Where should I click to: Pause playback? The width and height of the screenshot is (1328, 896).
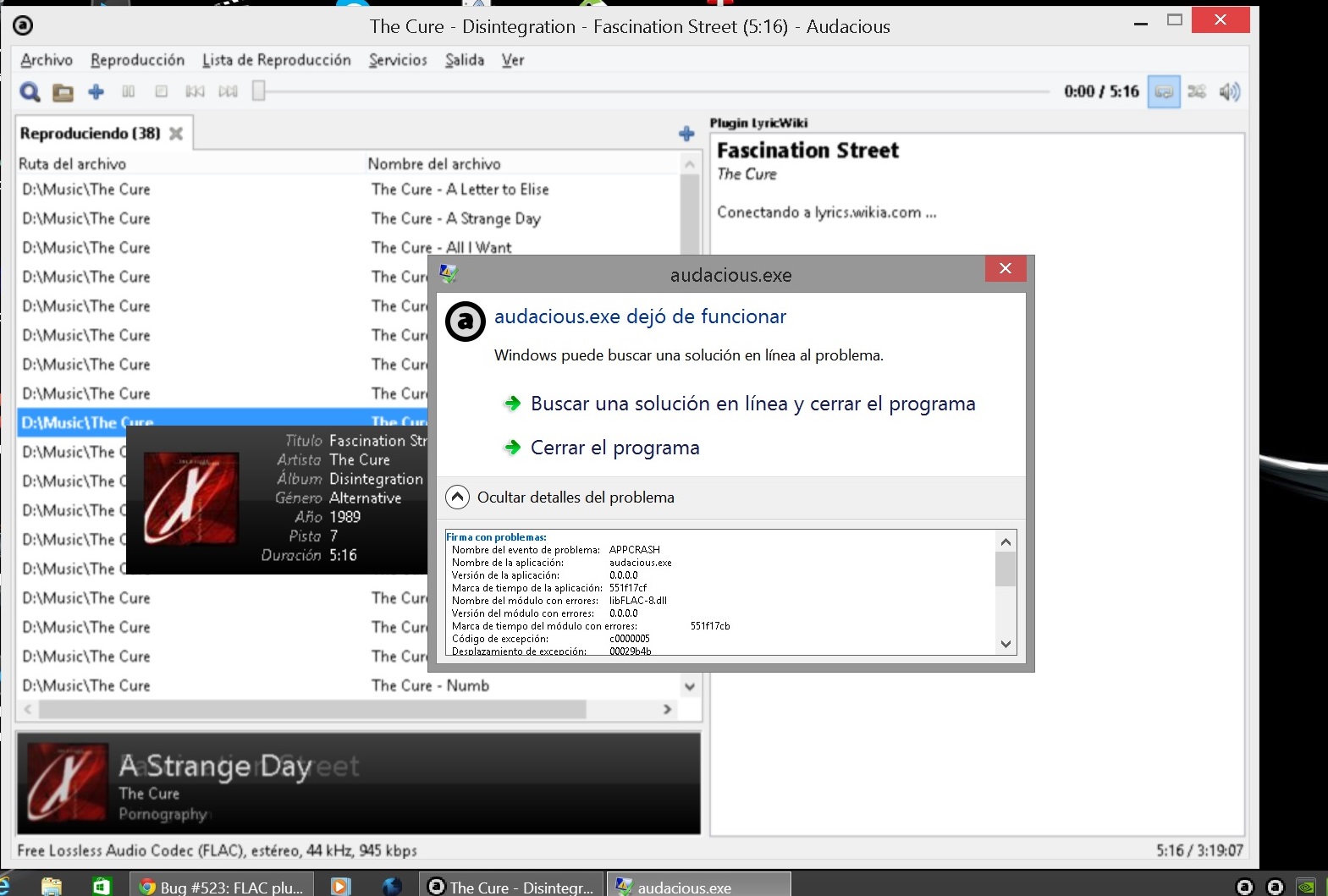(129, 91)
